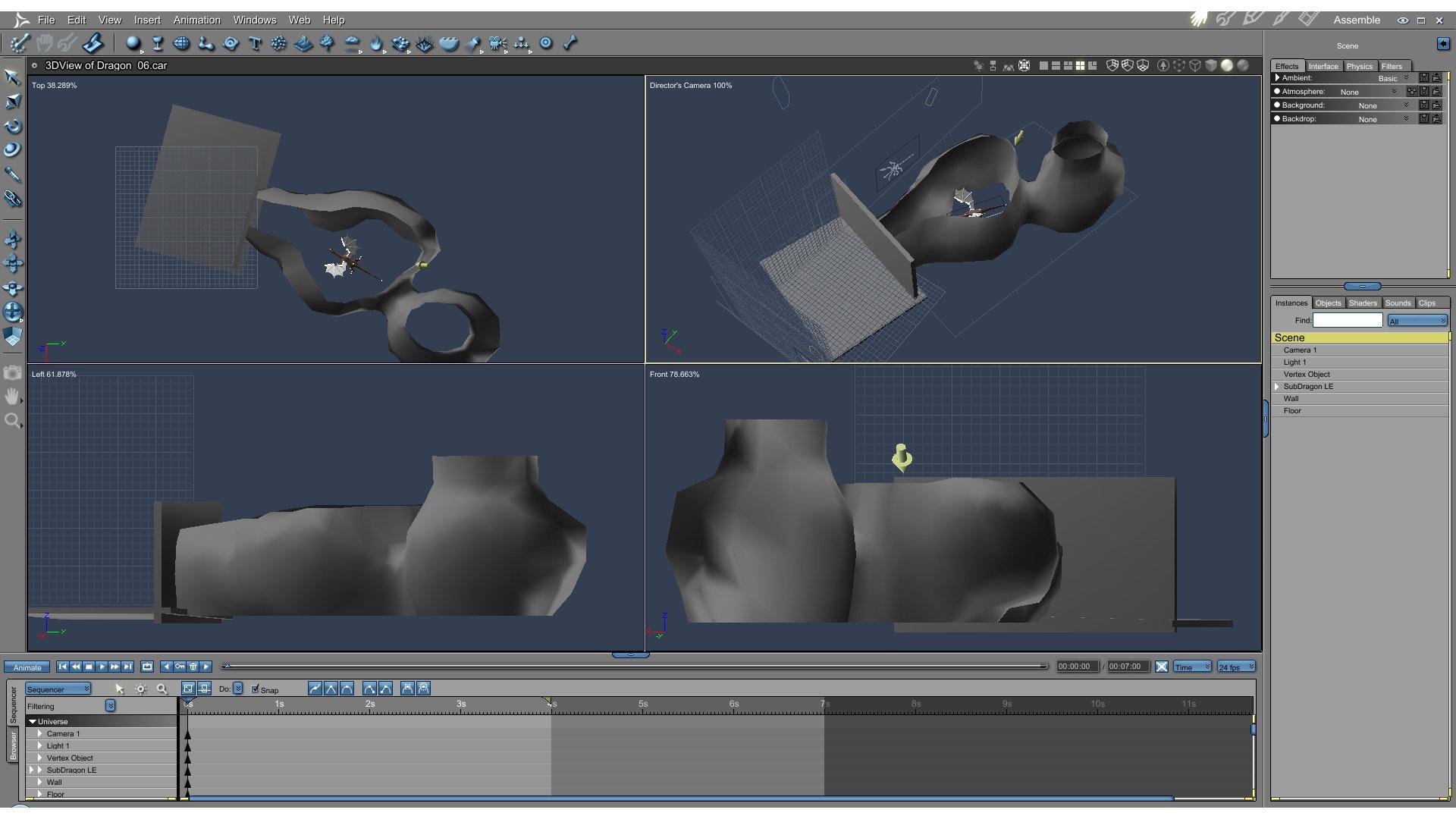This screenshot has height=819, width=1456.
Task: Insert a camera using the camera icon
Action: click(497, 43)
